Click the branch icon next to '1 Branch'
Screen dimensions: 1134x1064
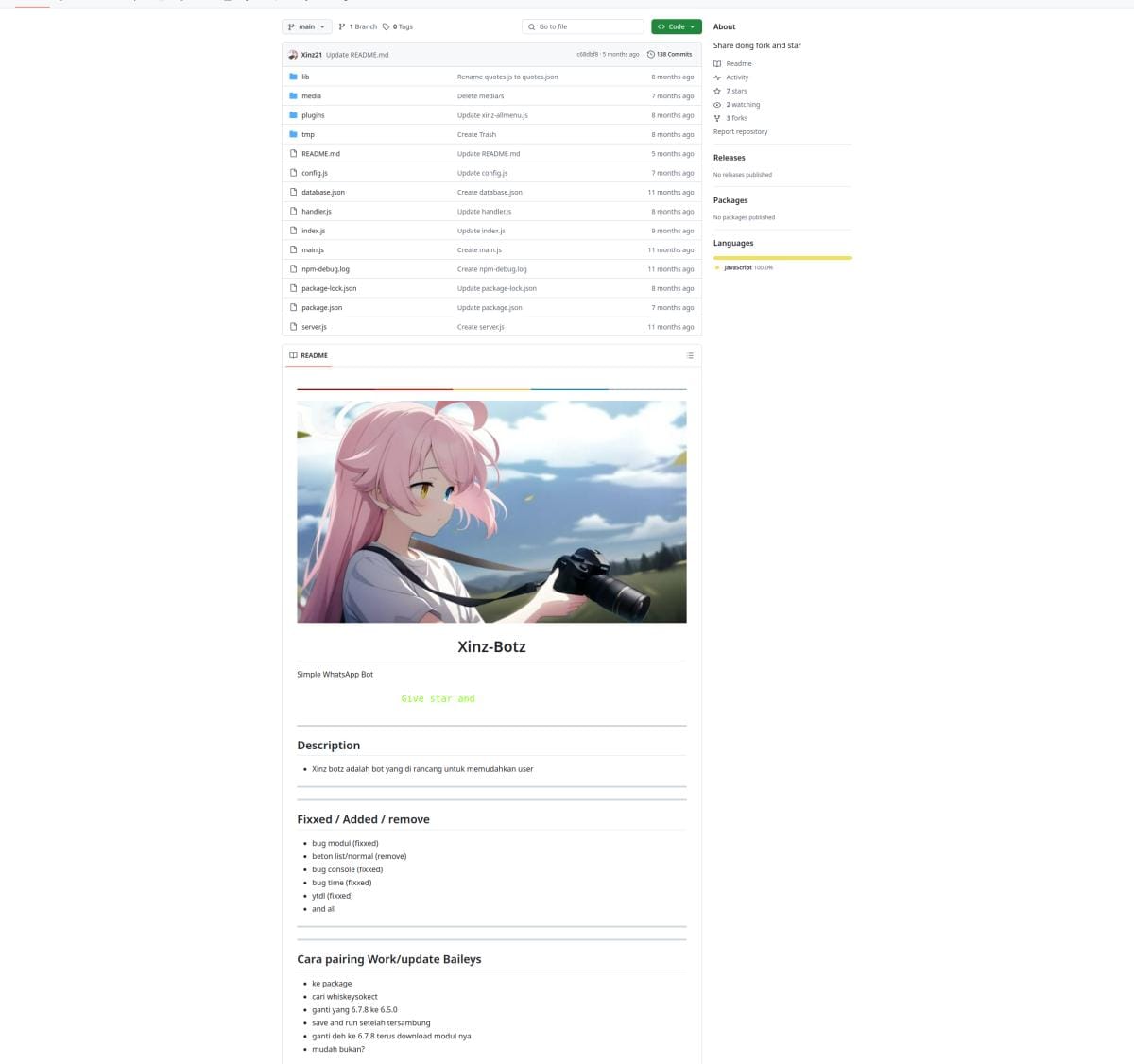pos(342,26)
